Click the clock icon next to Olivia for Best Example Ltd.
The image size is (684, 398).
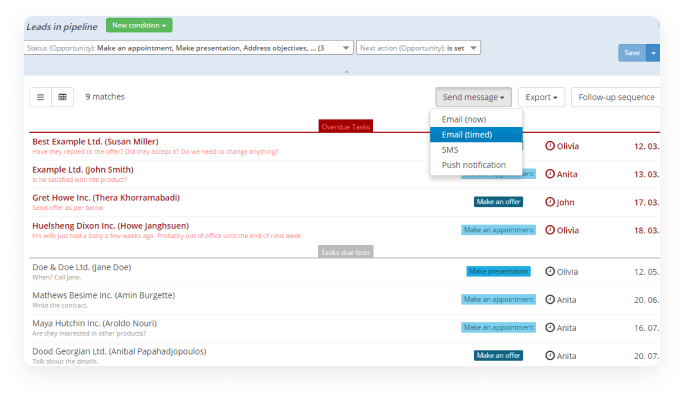click(550, 146)
